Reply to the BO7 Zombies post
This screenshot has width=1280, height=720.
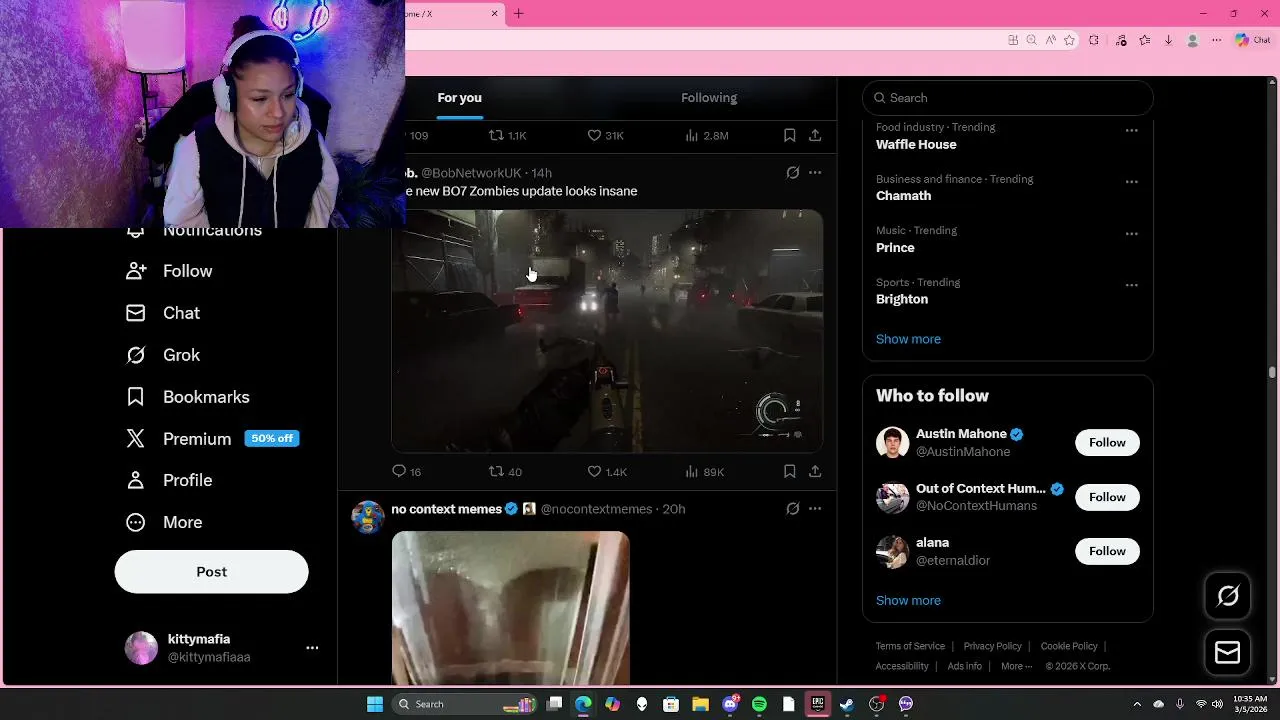pyautogui.click(x=406, y=471)
